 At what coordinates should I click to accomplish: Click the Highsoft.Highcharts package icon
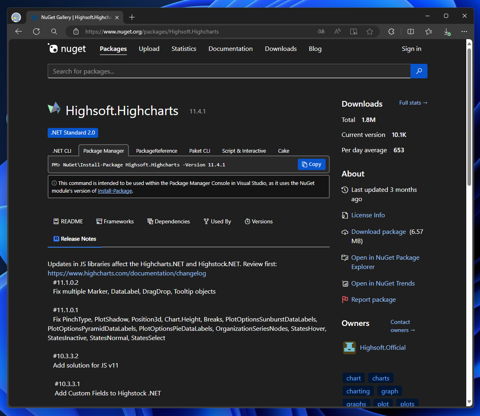[x=54, y=108]
